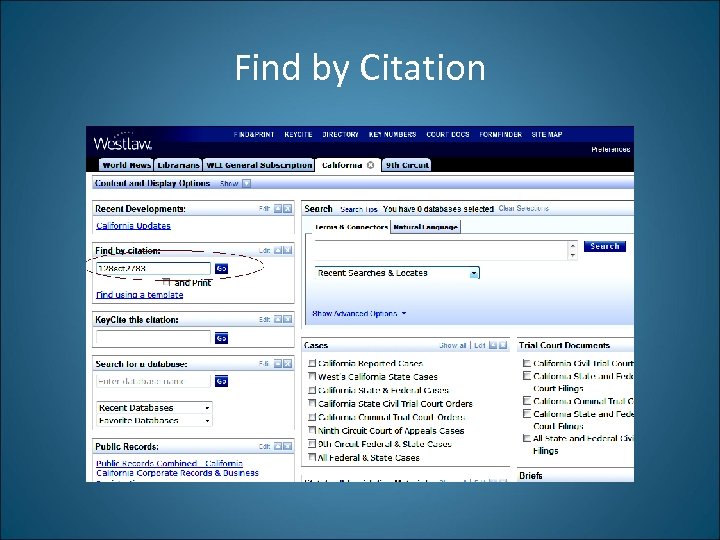Check California State & Federal Cases
Image resolution: width=720 pixels, height=540 pixels.
[x=312, y=390]
